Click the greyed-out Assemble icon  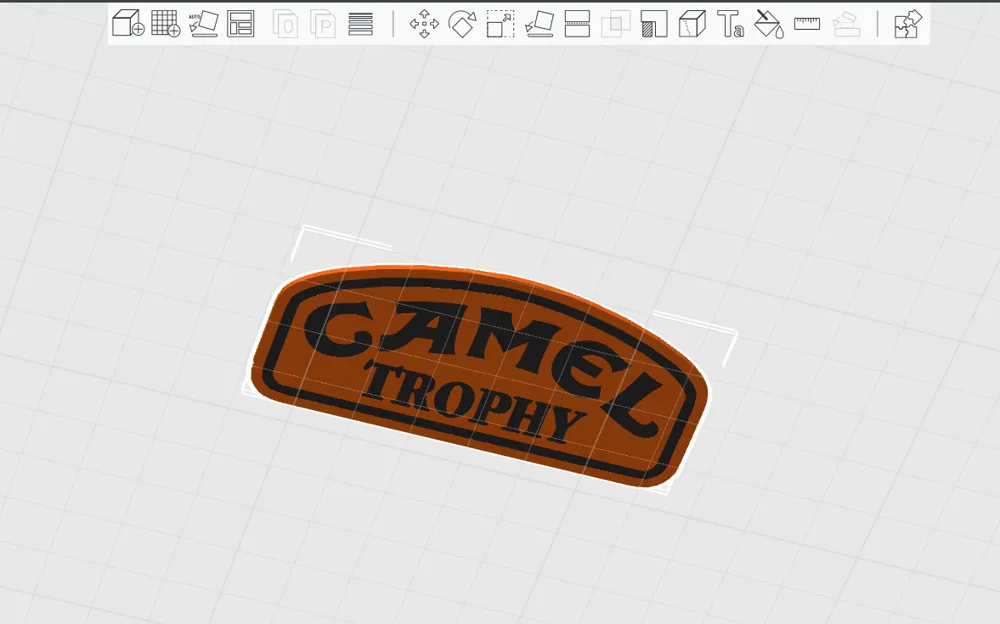[846, 24]
